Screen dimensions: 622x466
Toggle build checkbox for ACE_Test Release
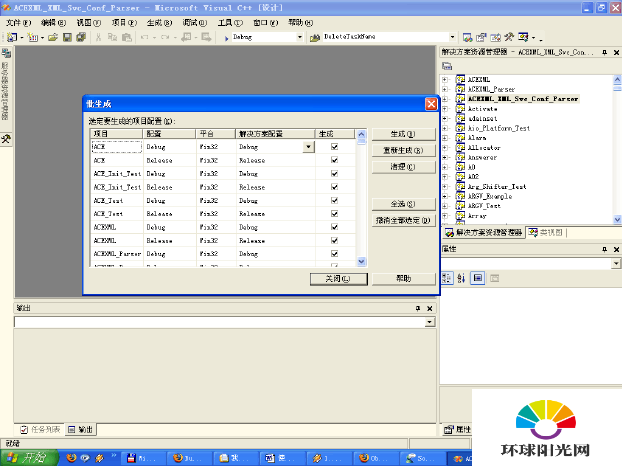(334, 213)
